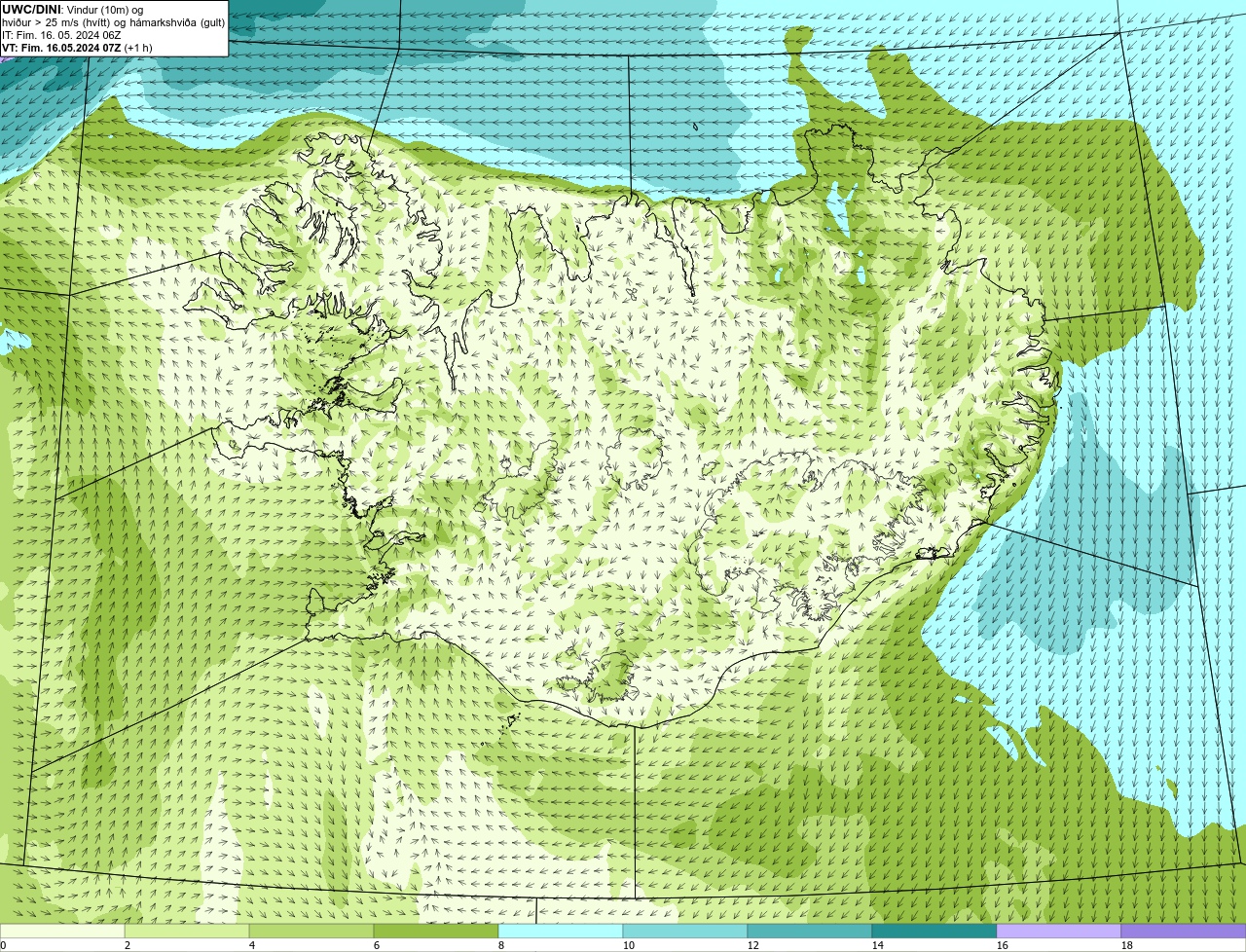Click the purple legend swatch above 18
The width and height of the screenshot is (1246, 952).
coord(1184,932)
